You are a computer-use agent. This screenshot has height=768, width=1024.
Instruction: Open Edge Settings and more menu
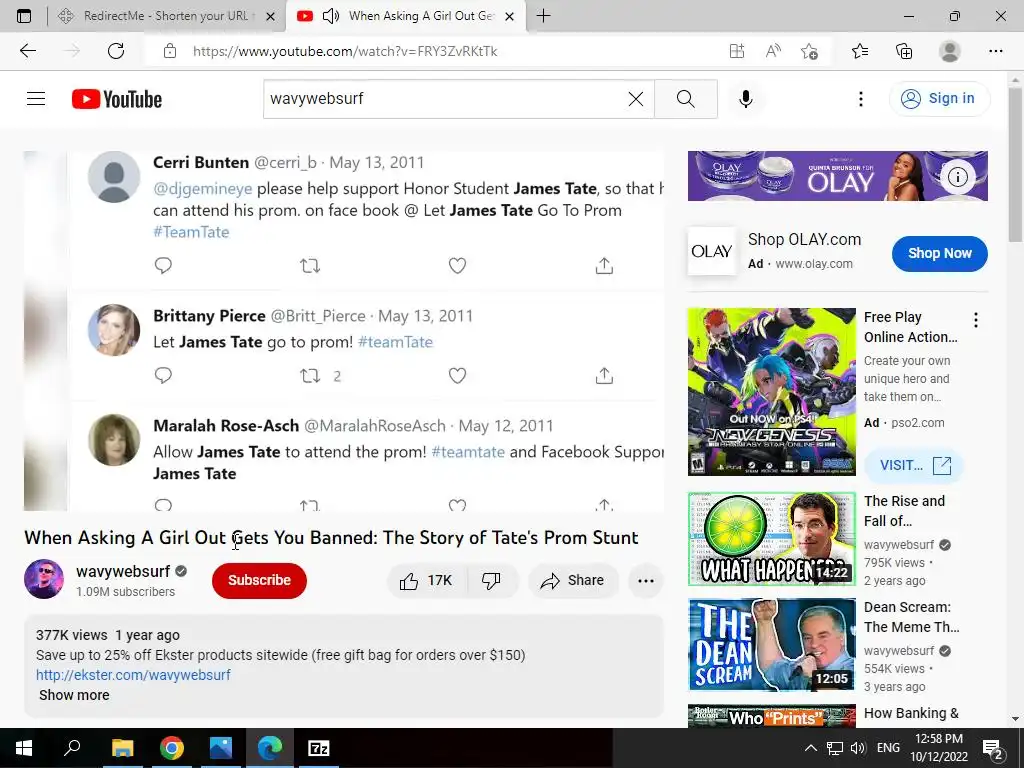(x=995, y=51)
